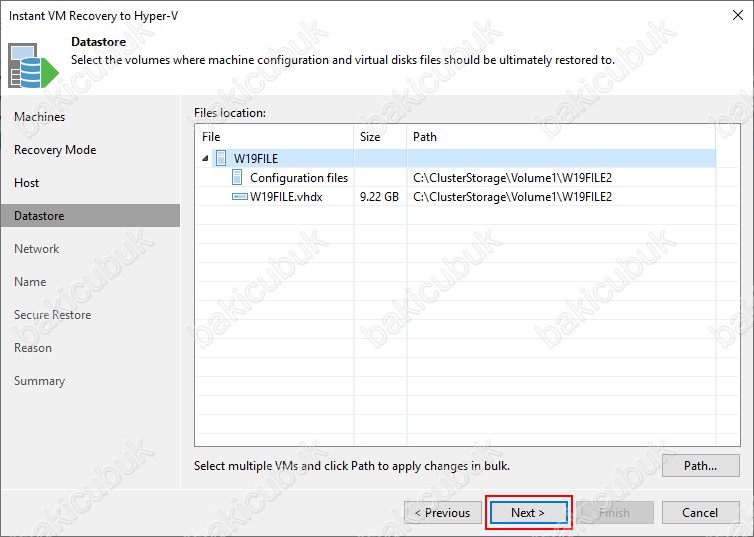Select the Datastore step in sidebar
The width and height of the screenshot is (754, 537).
tap(90, 215)
